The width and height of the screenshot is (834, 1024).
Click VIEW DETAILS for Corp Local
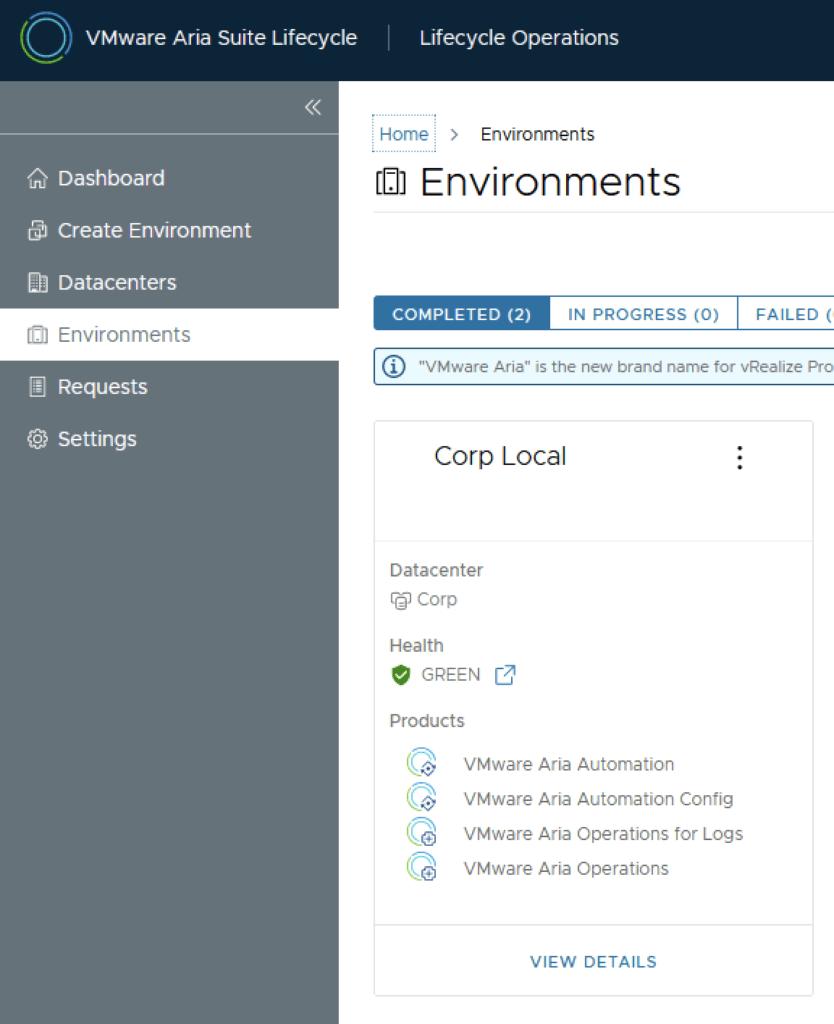tap(593, 962)
